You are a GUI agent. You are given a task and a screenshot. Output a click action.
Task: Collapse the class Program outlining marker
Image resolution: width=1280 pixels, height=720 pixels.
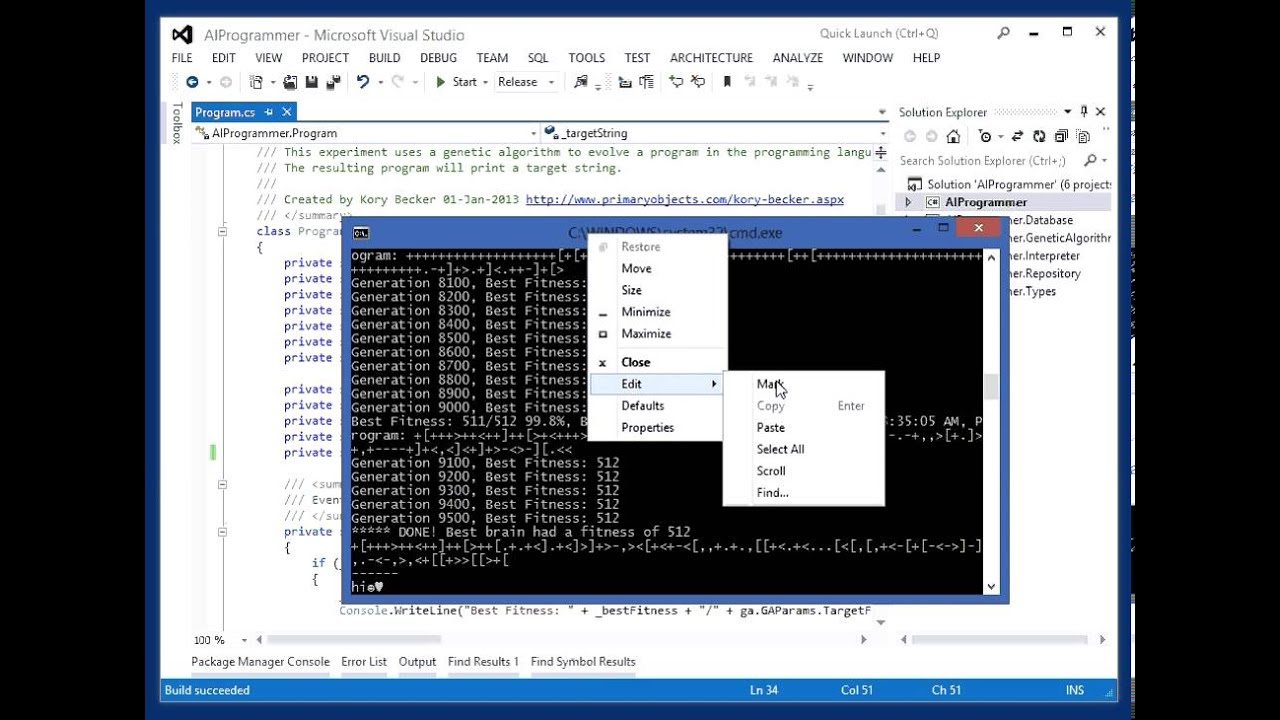pos(222,231)
